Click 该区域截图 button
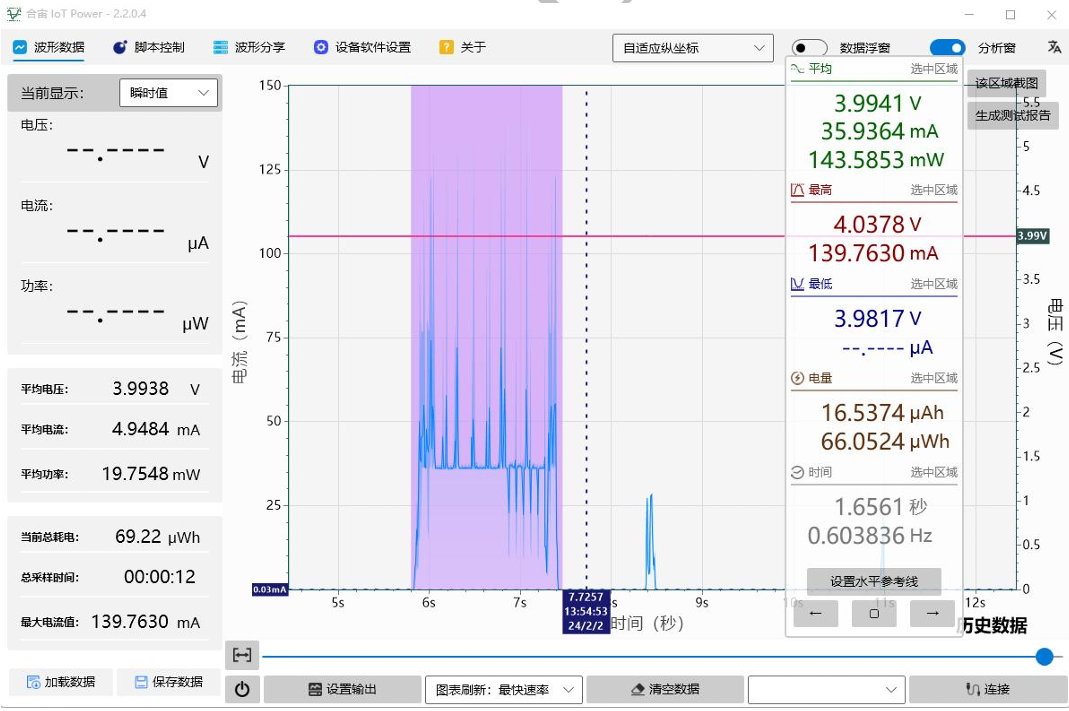1069x711 pixels. pyautogui.click(x=1006, y=83)
